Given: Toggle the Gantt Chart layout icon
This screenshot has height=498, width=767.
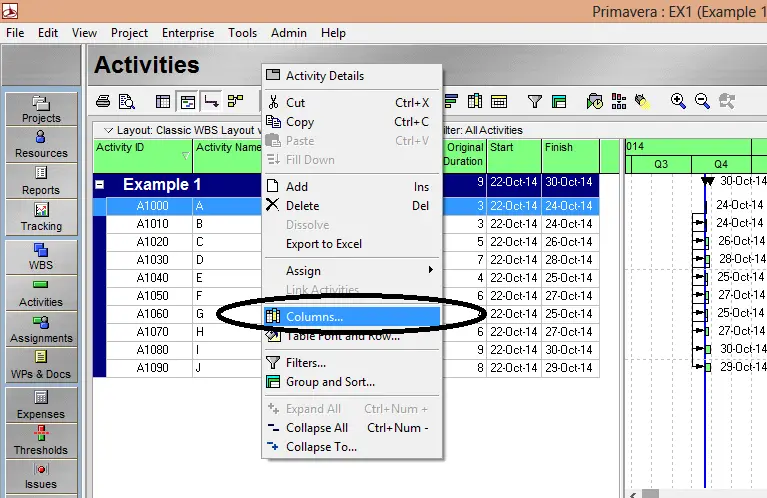Looking at the screenshot, I should point(188,101).
